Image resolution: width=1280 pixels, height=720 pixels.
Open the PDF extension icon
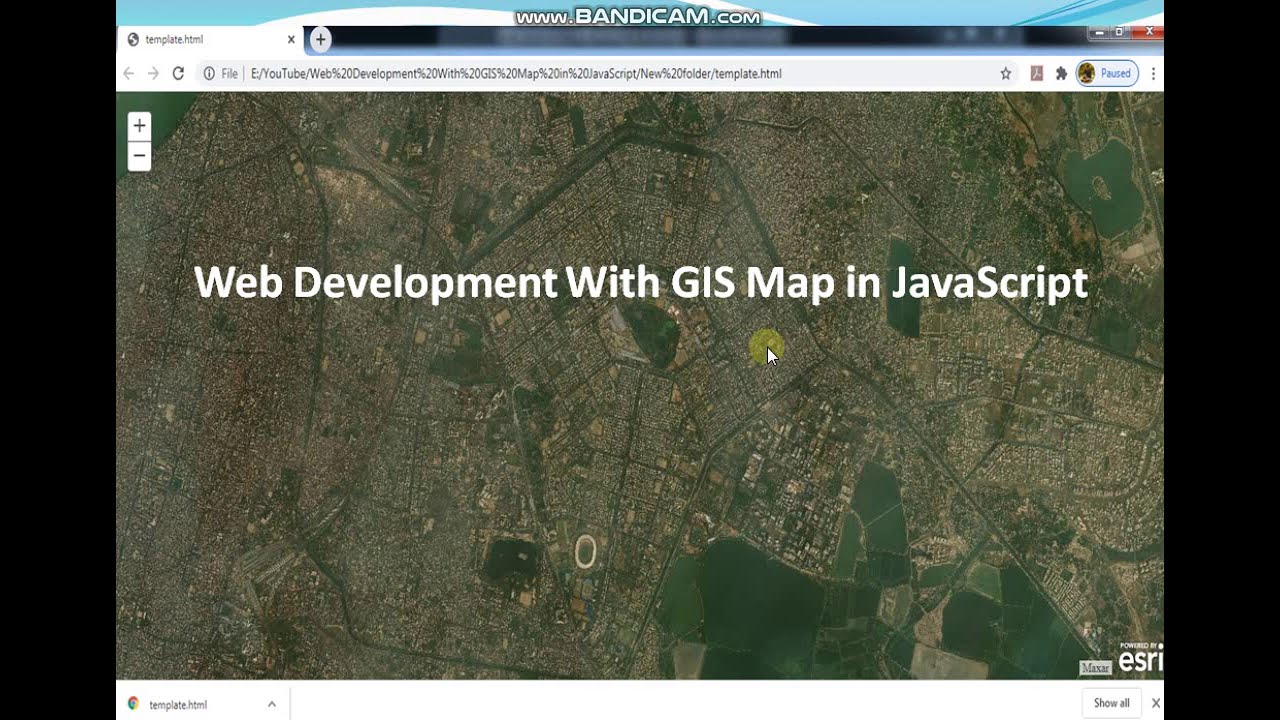[x=1037, y=73]
